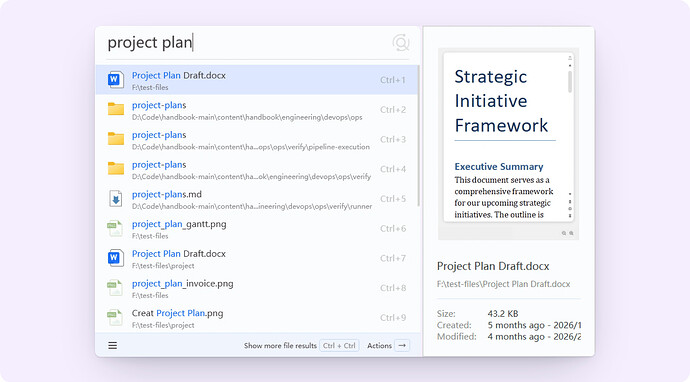Click the Ctrl+8 shortcut hint
This screenshot has height=382, width=690.
[x=393, y=288]
